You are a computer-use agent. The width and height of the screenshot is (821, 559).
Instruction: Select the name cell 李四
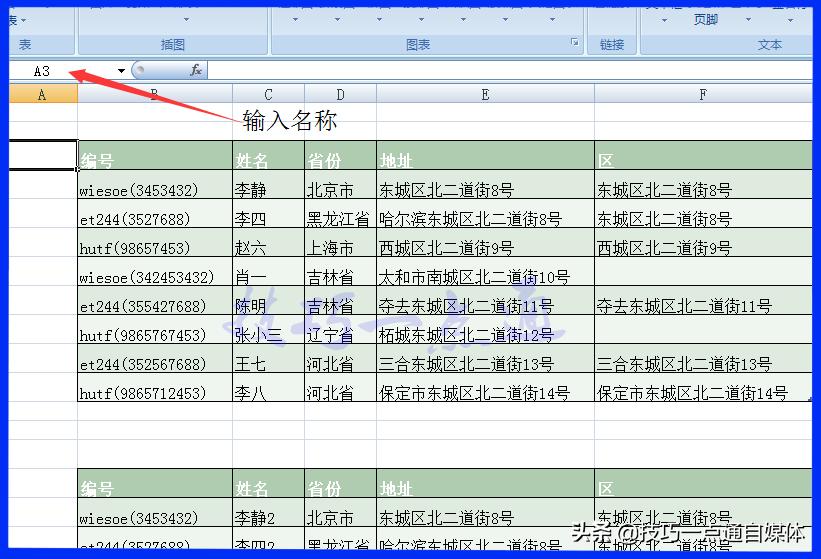pos(269,214)
